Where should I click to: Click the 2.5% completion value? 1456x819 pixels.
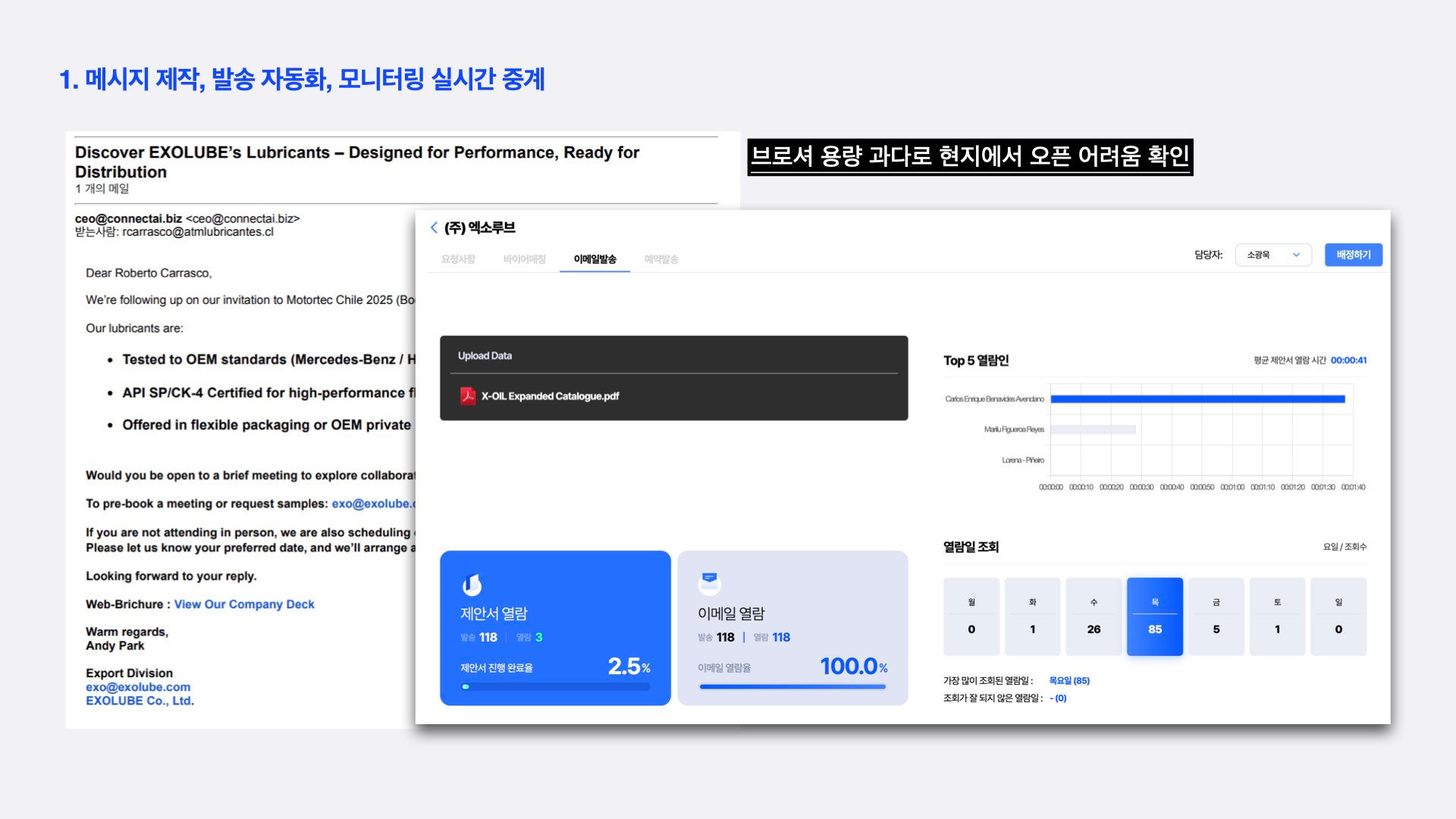629,667
